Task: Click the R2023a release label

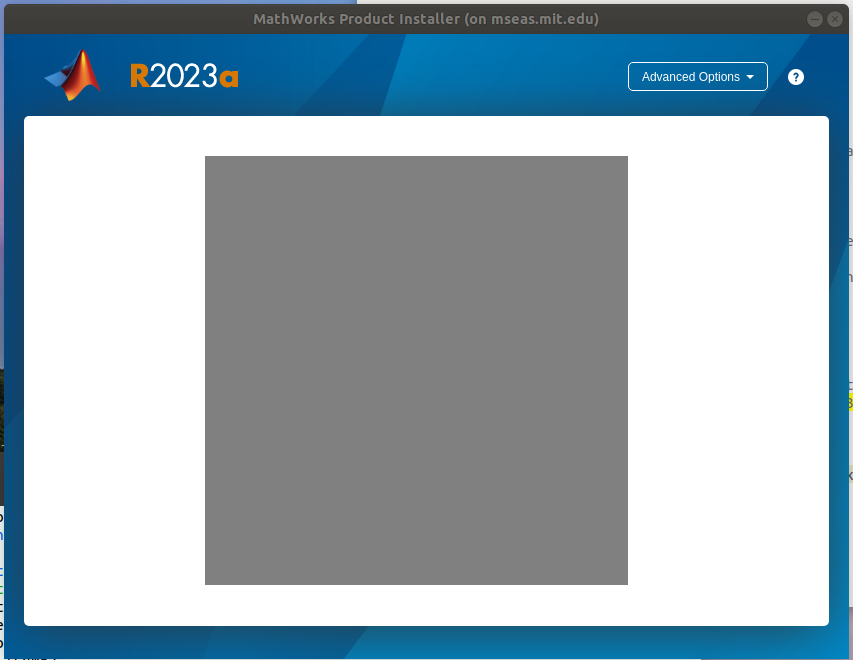Action: pos(184,77)
